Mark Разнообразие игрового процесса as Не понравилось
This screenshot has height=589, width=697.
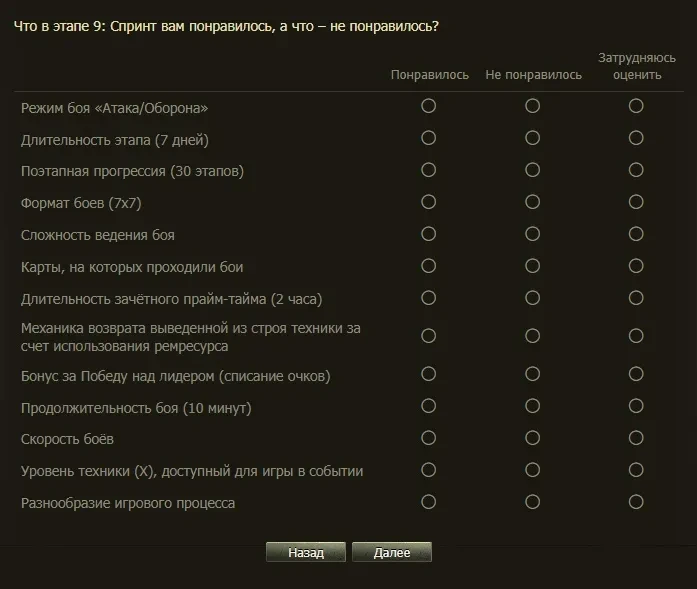(533, 502)
